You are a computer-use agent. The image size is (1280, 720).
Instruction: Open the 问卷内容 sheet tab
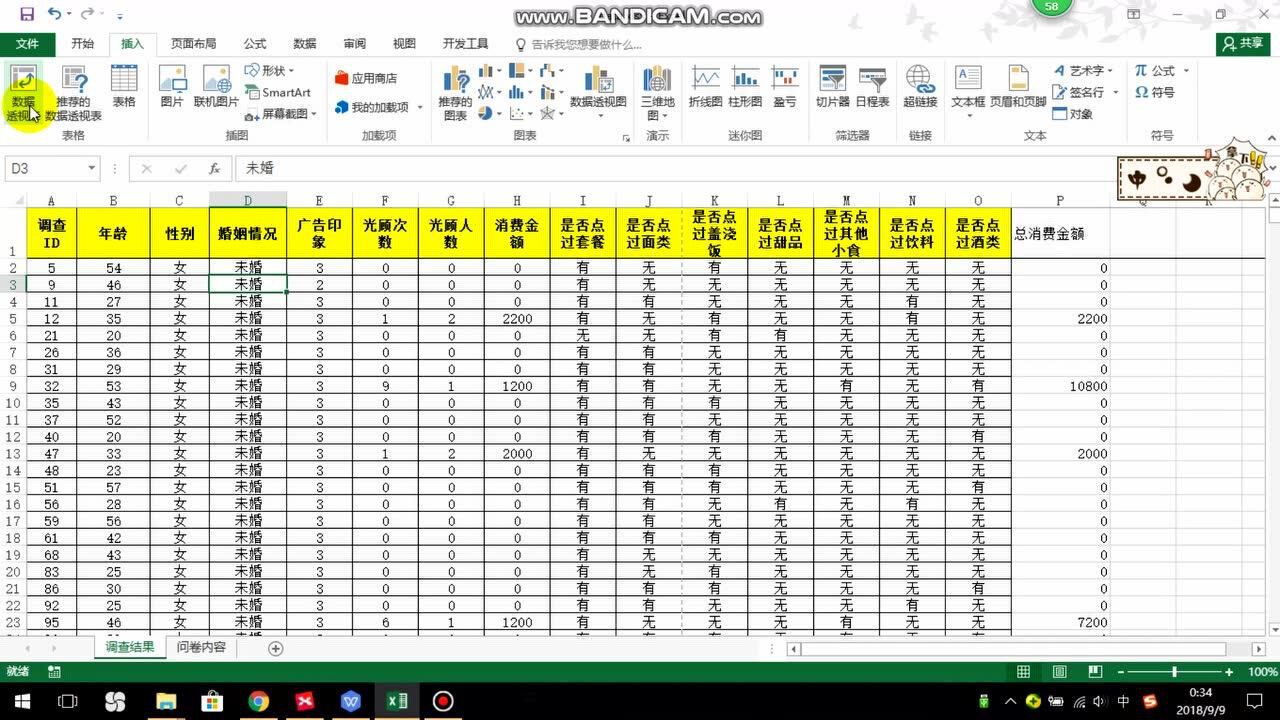tap(201, 647)
